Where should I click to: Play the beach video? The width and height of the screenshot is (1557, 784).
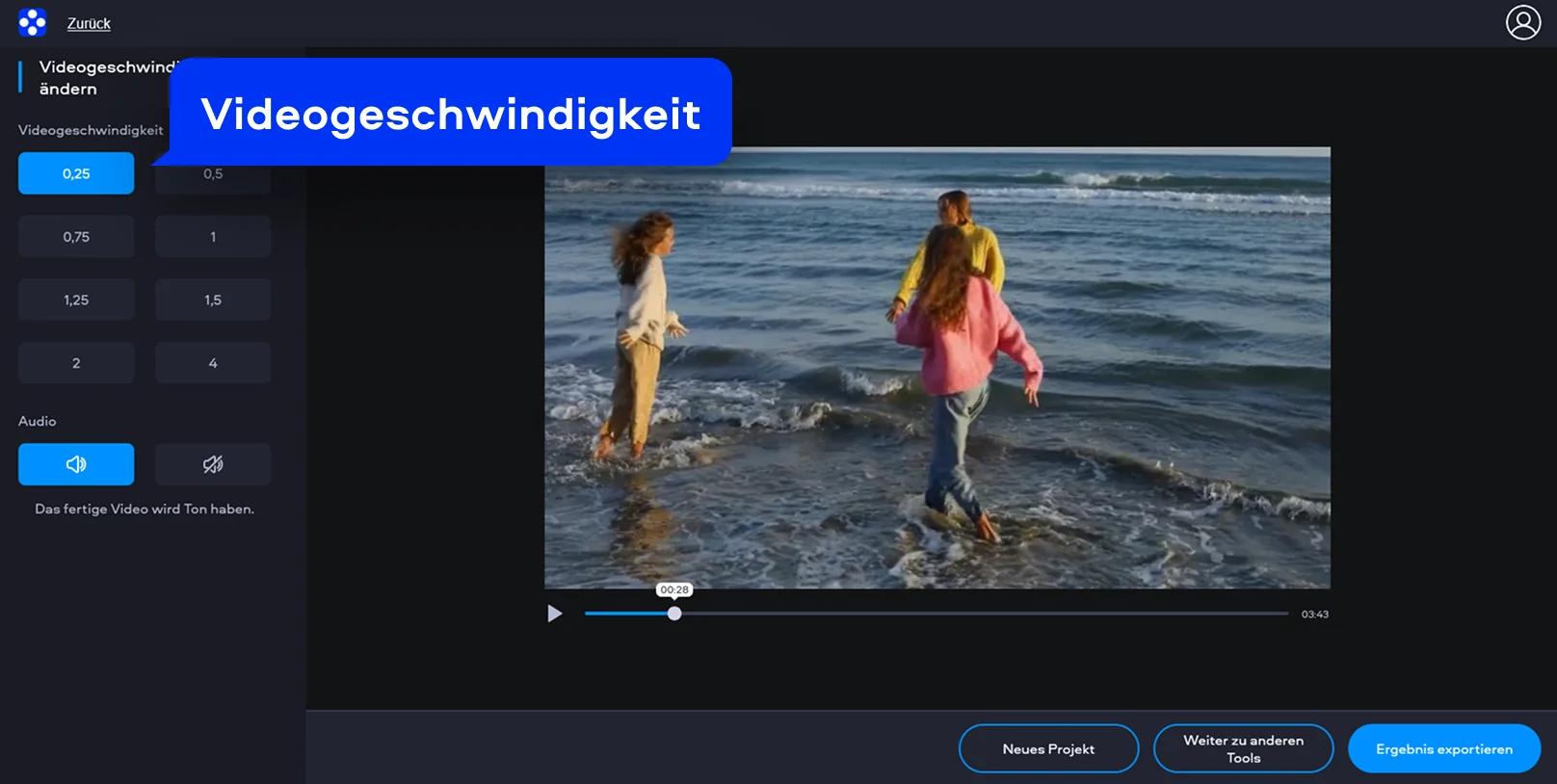[555, 614]
